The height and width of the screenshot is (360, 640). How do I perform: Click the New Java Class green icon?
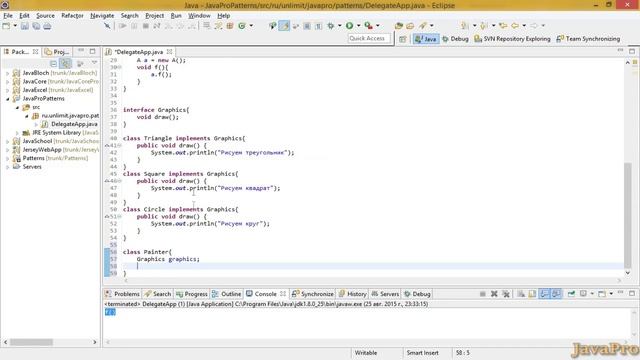(242, 26)
